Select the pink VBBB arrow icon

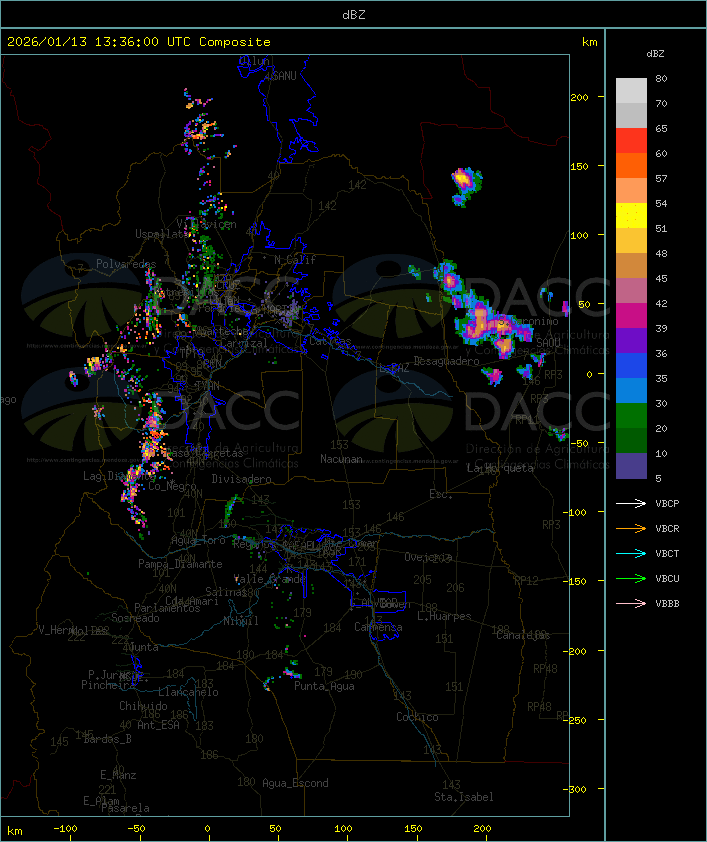point(631,603)
